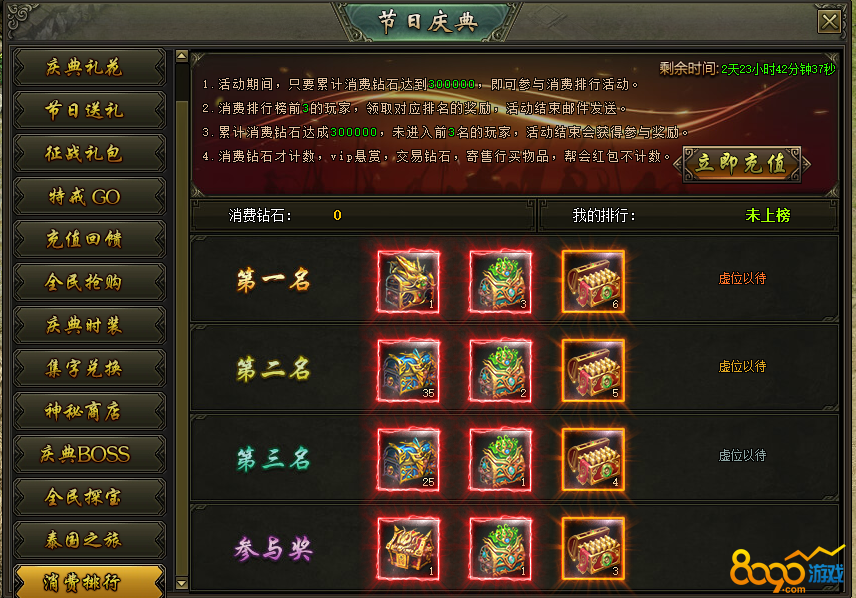Select second place gold ingot chest icon
Screen dimensions: 856x598
click(x=593, y=370)
